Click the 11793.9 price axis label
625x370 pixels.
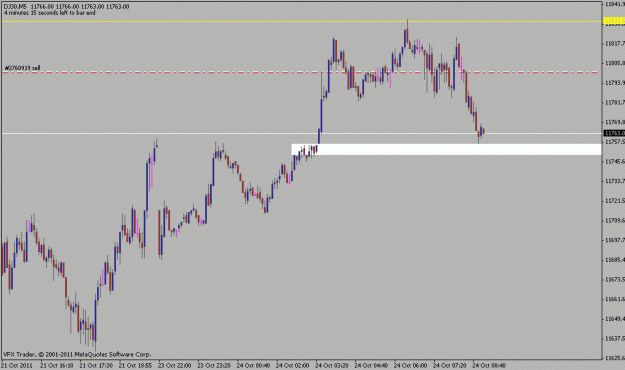coord(615,83)
